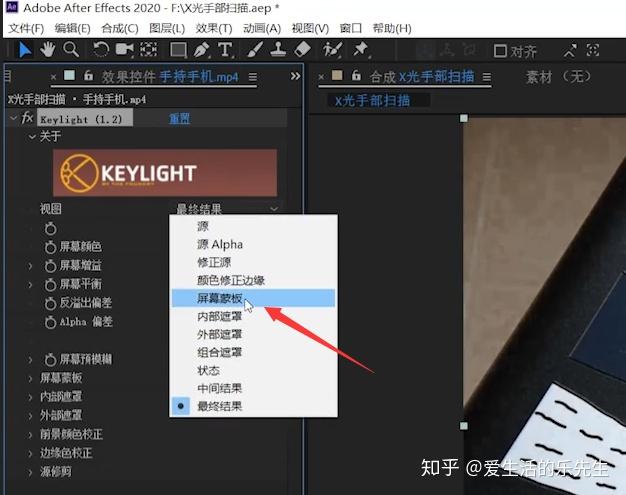
Task: Toggle the Keylight fx effect switch
Action: (27, 119)
